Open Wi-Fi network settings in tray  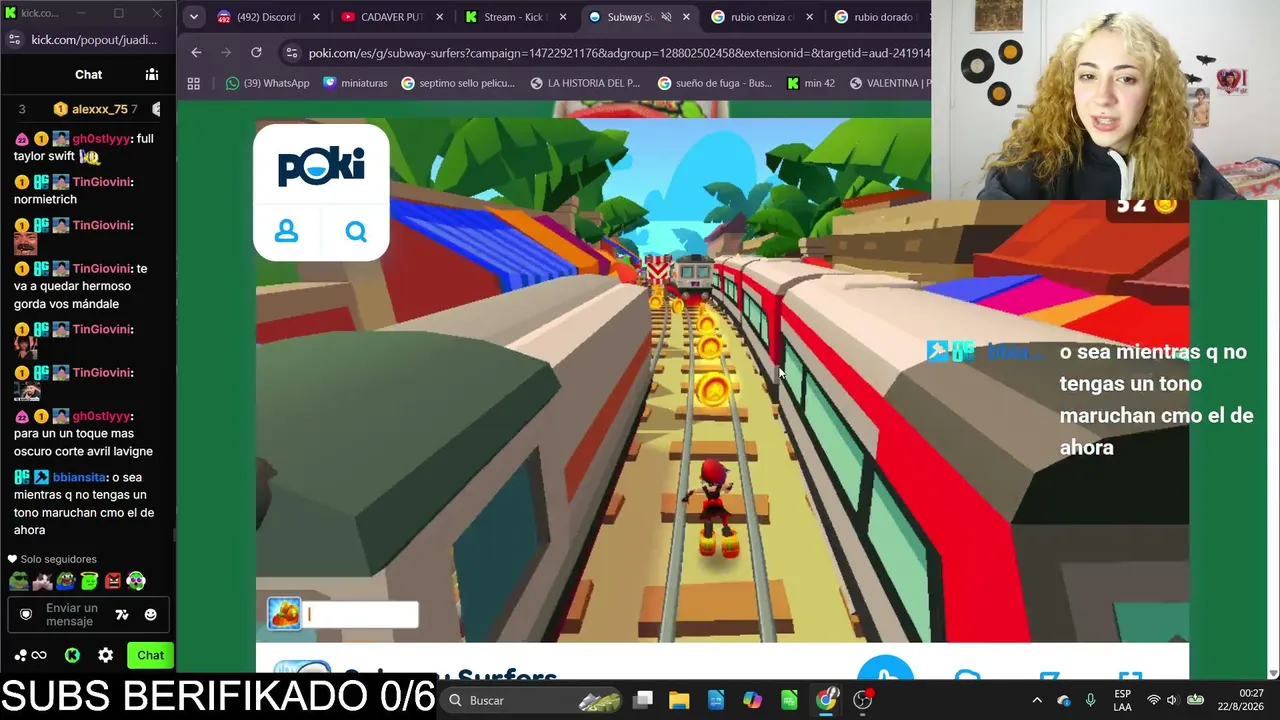click(x=1153, y=700)
